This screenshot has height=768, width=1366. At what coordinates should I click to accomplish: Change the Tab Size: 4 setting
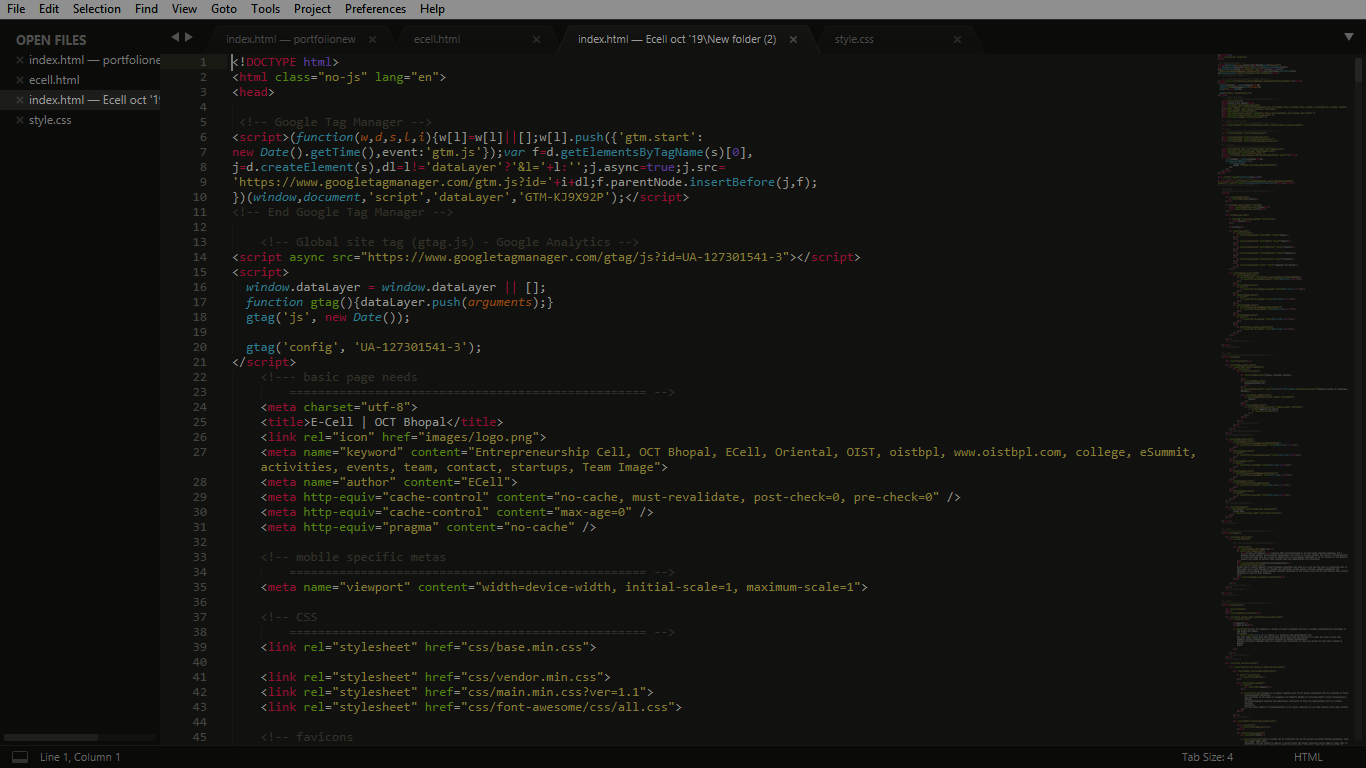point(1207,757)
